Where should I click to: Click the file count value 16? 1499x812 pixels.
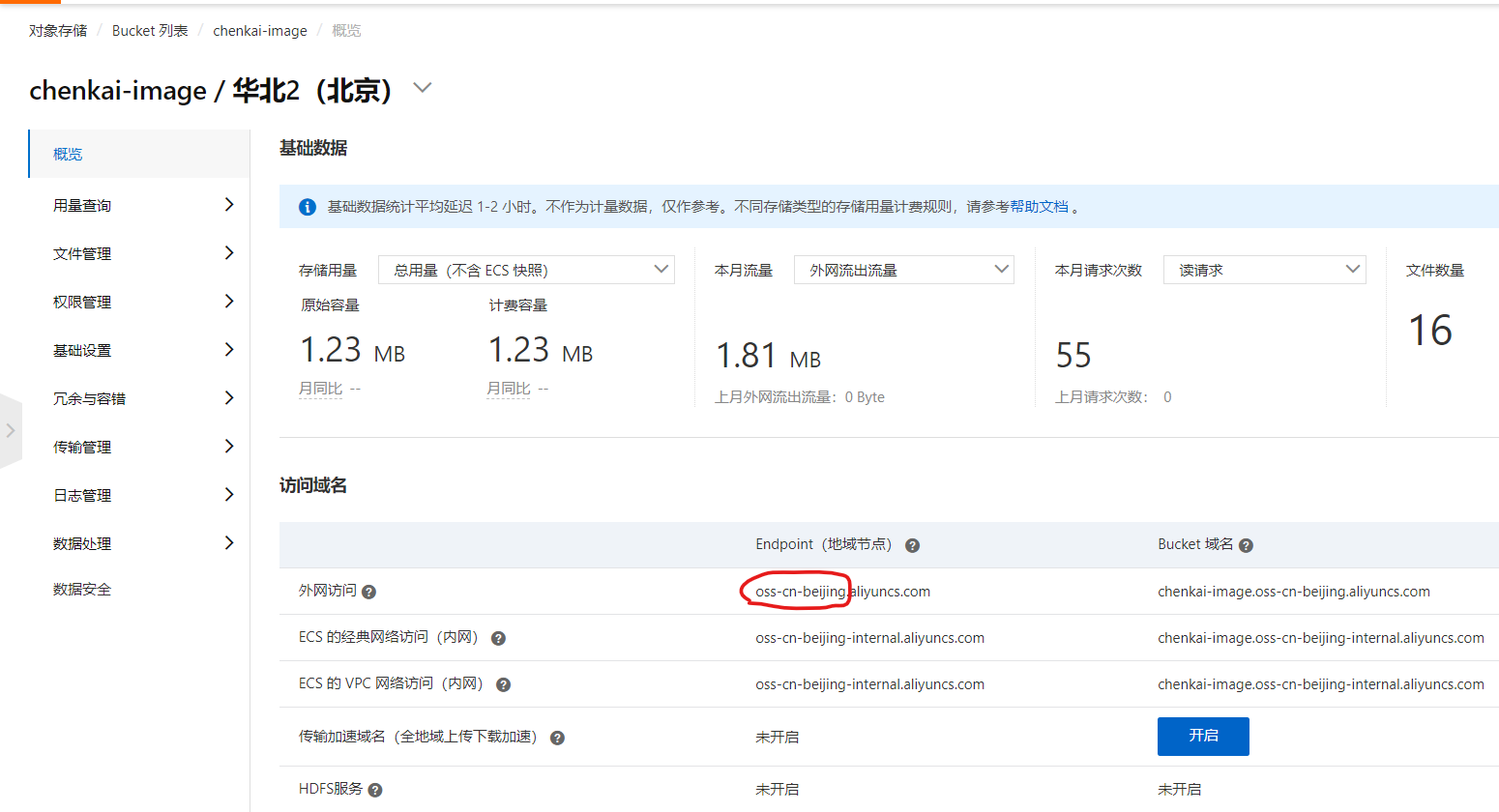[x=1430, y=331]
